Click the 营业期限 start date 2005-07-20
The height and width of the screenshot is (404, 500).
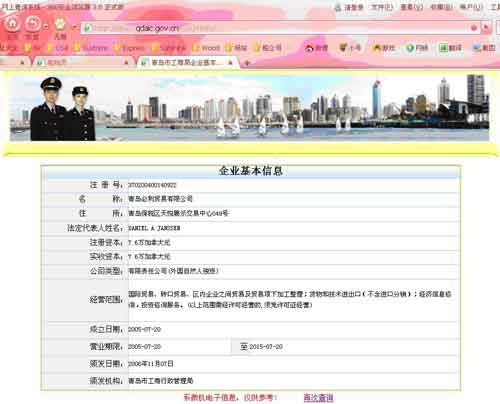144,347
